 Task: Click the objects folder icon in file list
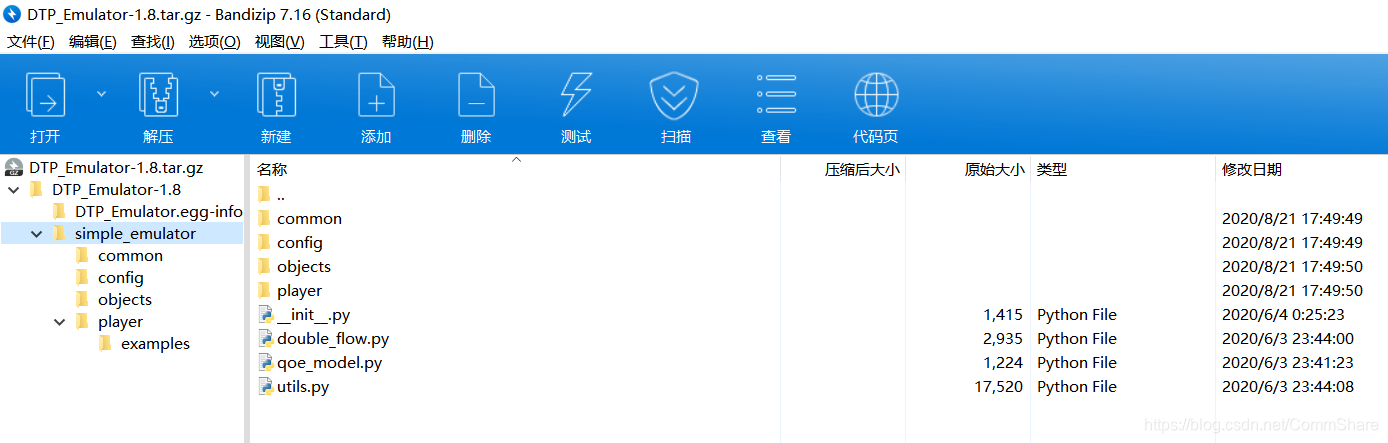[264, 266]
